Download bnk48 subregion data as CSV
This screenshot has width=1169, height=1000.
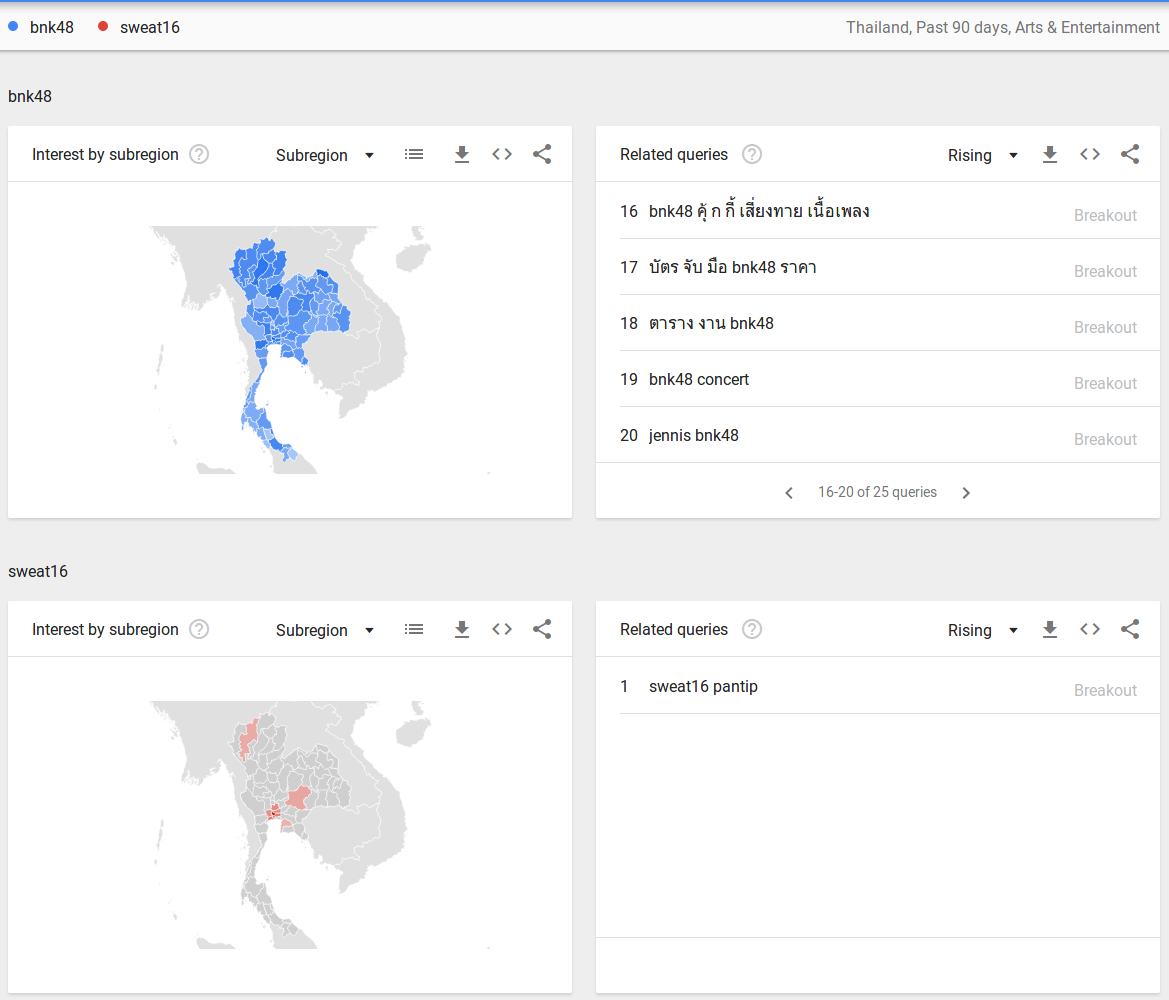point(462,154)
